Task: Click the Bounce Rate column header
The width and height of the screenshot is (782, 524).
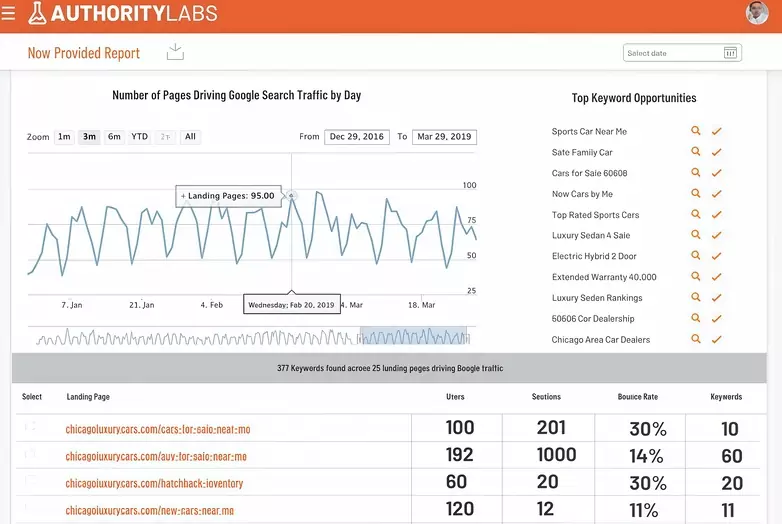Action: click(x=637, y=397)
